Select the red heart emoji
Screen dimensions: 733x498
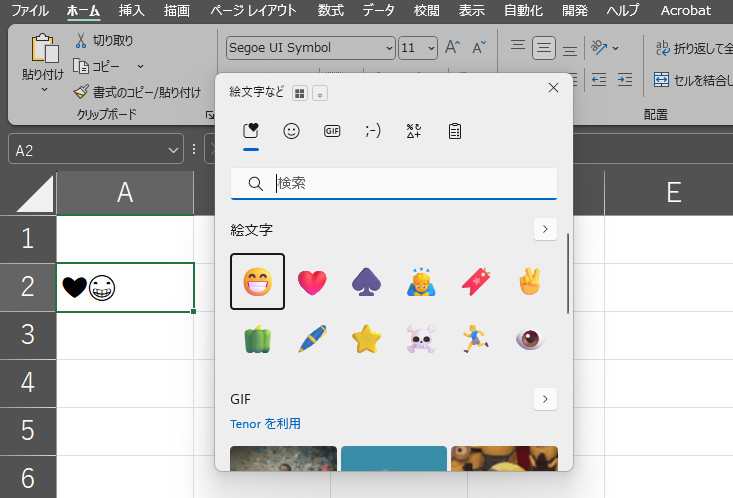pos(312,283)
